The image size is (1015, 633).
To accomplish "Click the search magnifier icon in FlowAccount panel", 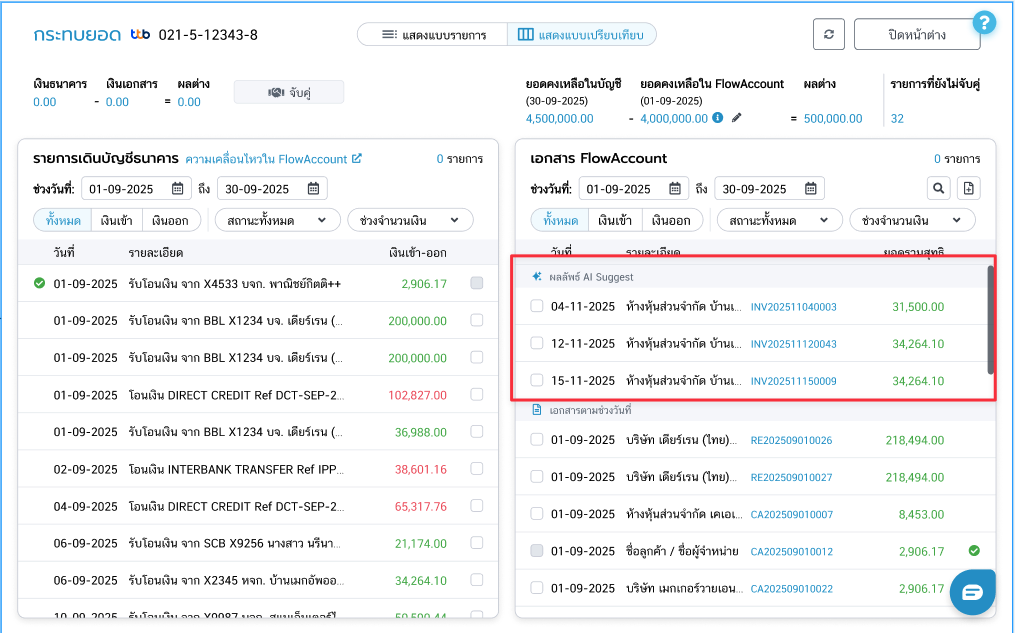I will [938, 188].
